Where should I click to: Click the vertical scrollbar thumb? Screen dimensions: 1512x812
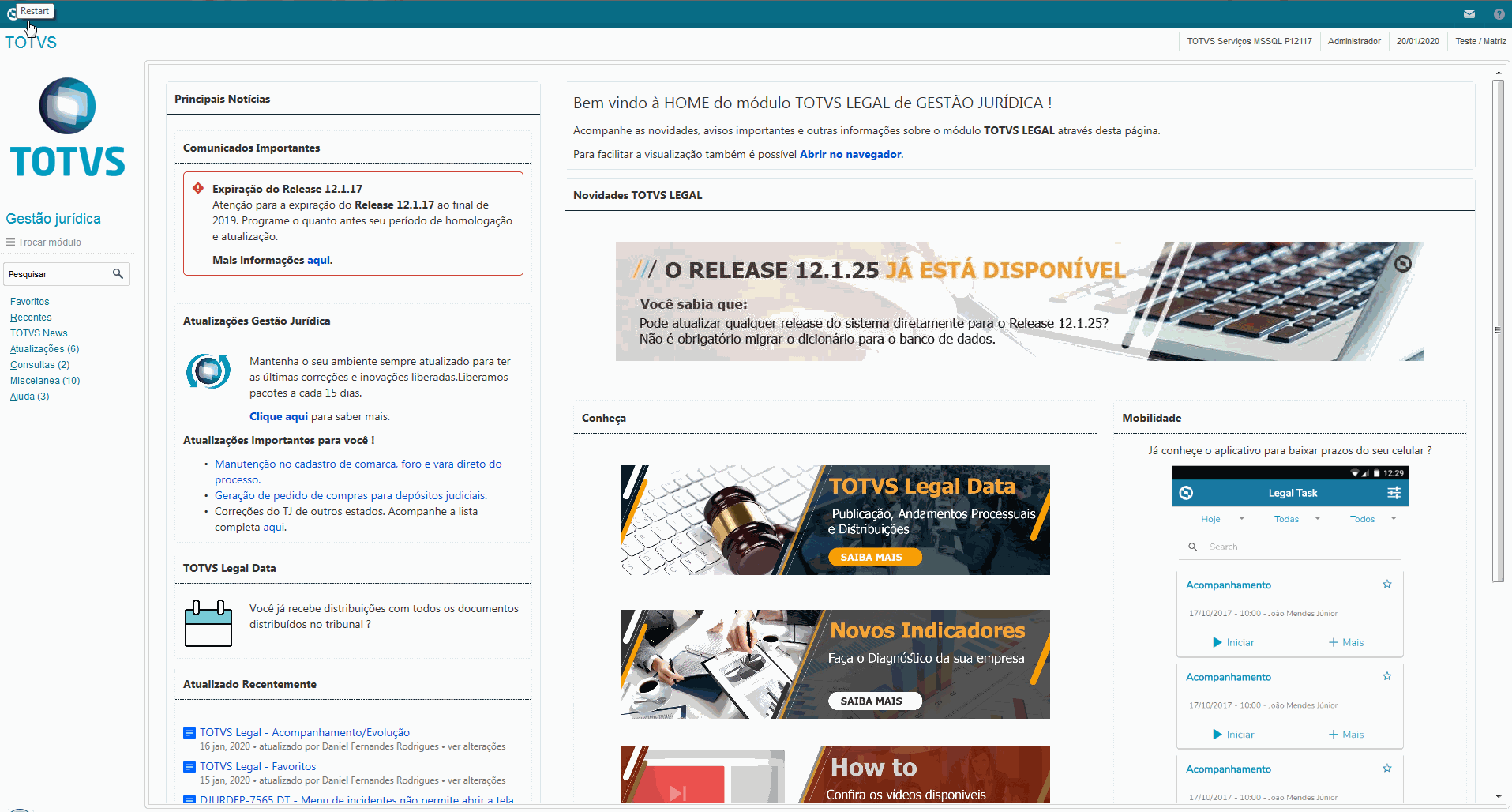(x=1498, y=330)
